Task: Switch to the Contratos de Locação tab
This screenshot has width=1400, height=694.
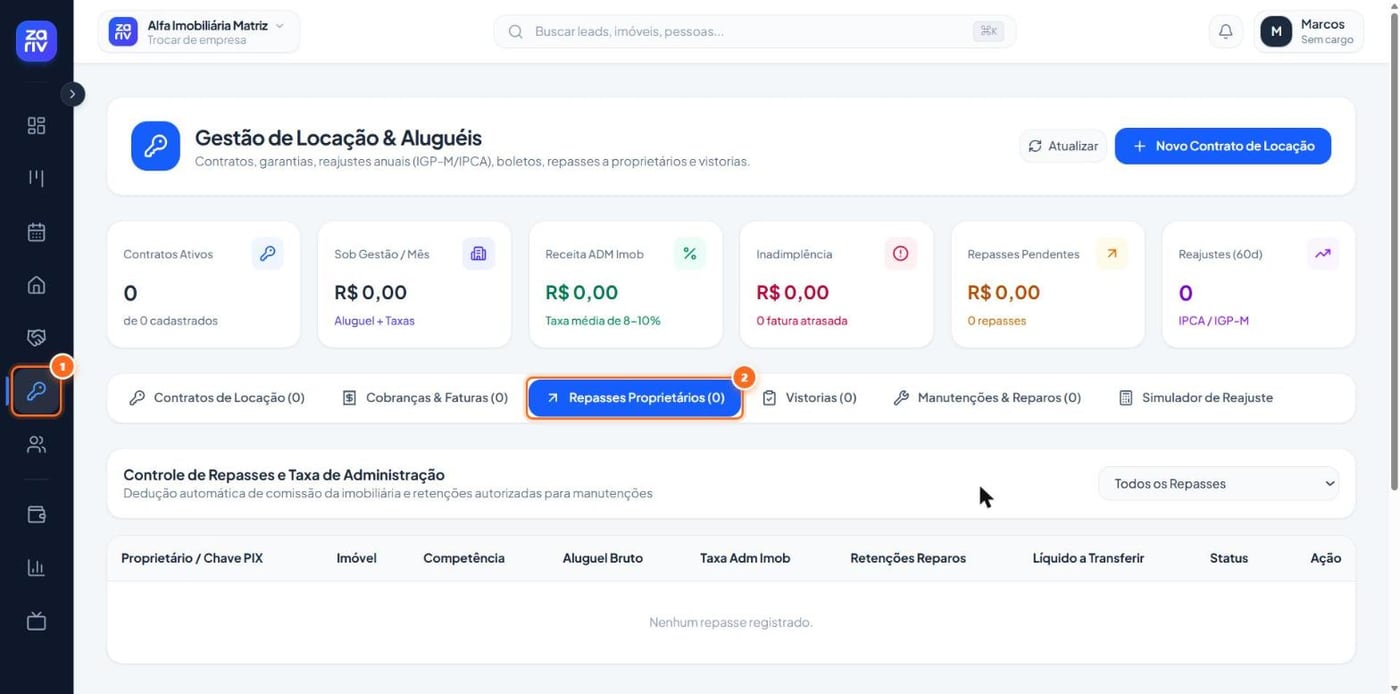Action: tap(217, 398)
